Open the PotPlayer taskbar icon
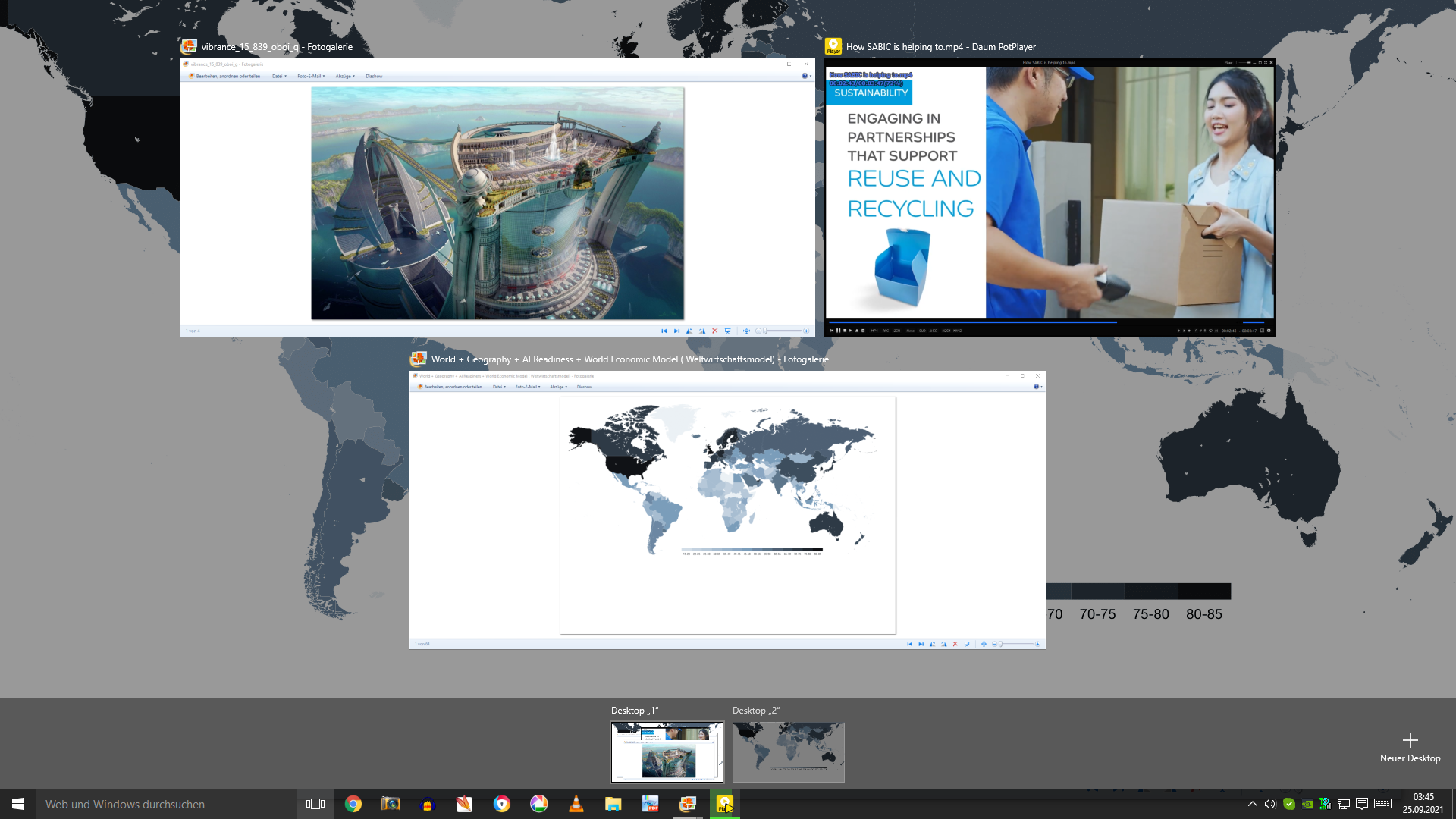This screenshot has width=1456, height=819. click(x=725, y=804)
